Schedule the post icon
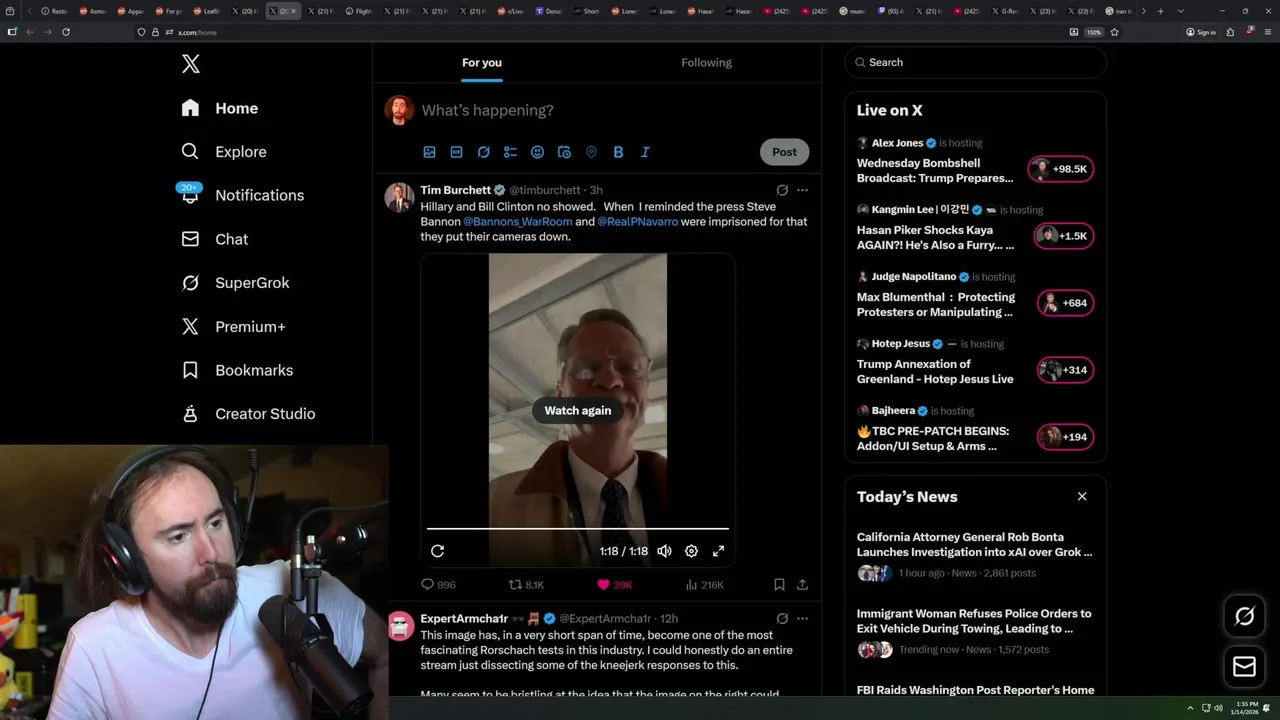 coord(564,152)
